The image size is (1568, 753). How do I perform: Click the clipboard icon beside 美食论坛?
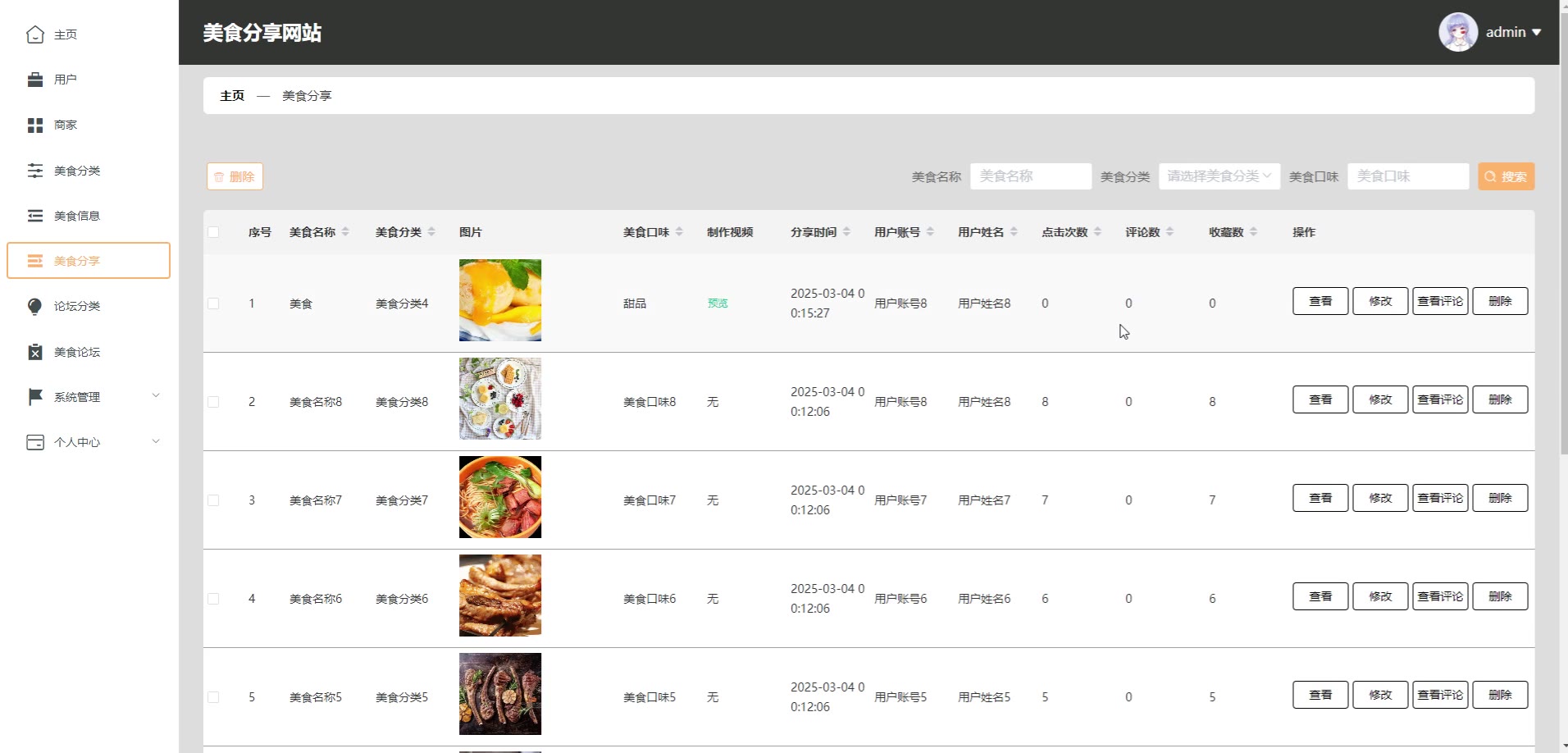(x=34, y=352)
